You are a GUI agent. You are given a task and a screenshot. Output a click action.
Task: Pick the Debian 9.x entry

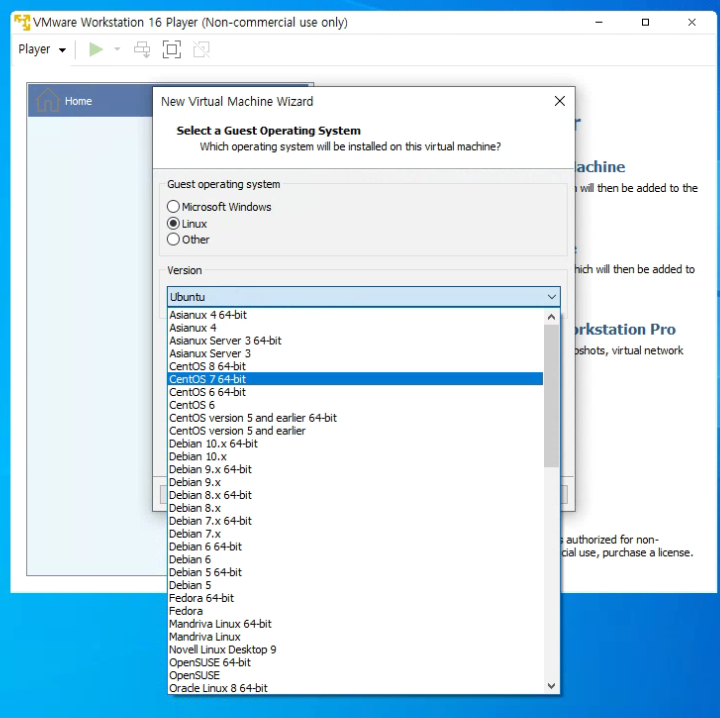click(x=355, y=482)
